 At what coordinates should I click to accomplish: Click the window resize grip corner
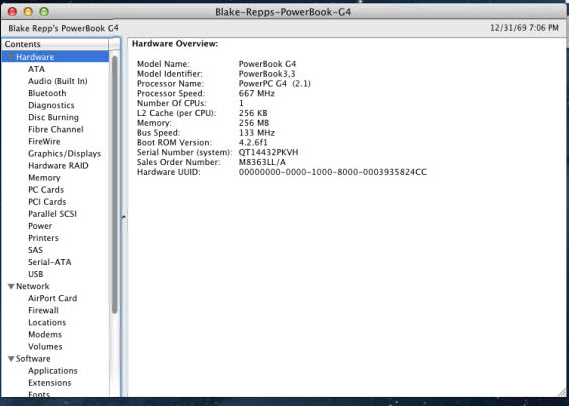[563, 392]
